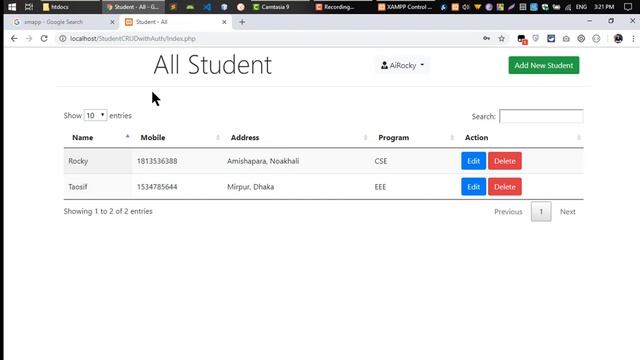
Task: Switch to Recording window in the taskbar
Action: [x=343, y=7]
